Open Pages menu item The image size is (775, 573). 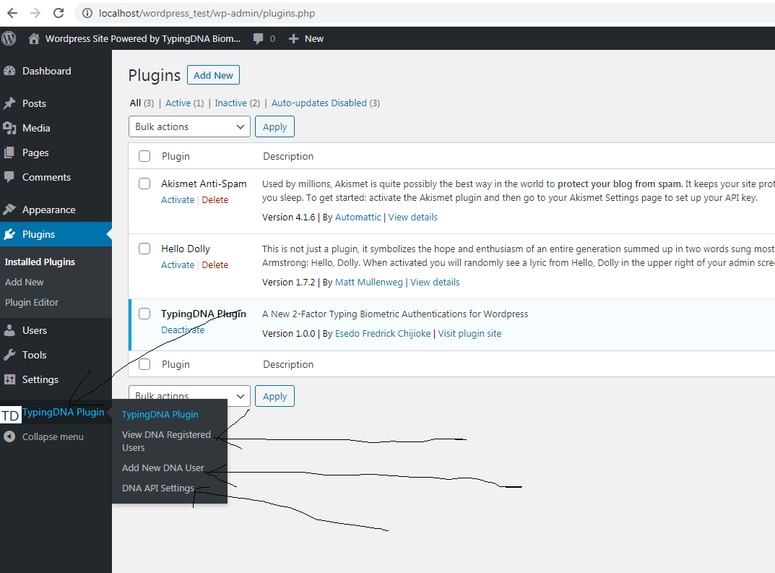(35, 153)
